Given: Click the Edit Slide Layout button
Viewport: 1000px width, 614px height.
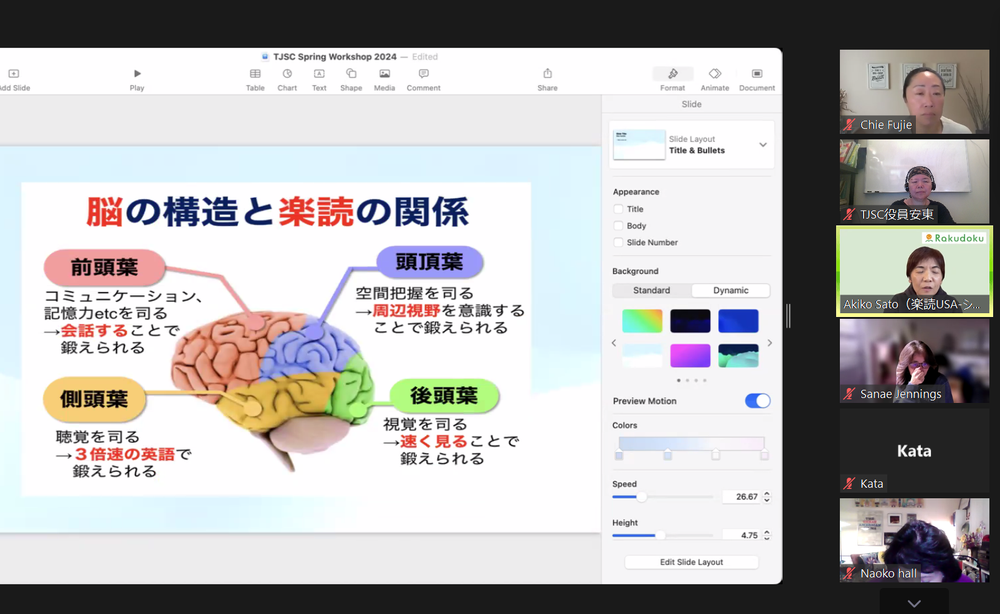Looking at the screenshot, I should [691, 562].
